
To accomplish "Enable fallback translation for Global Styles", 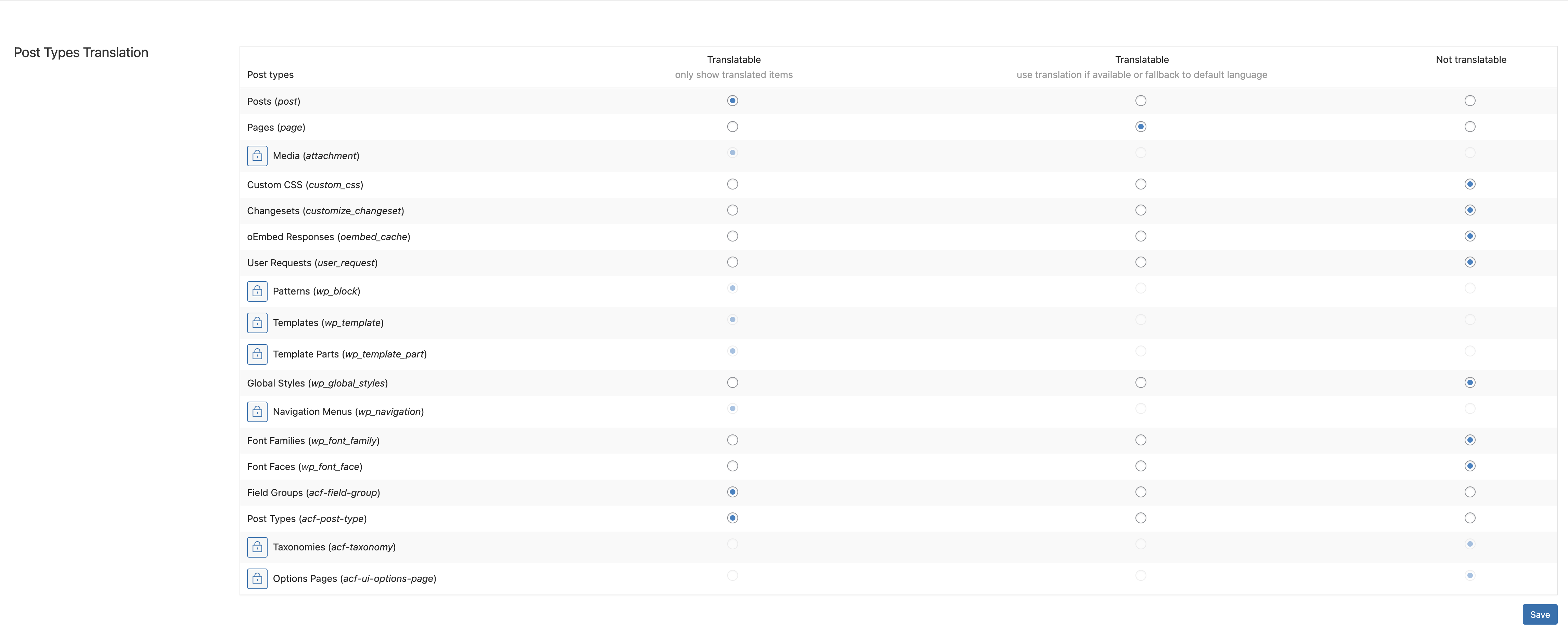I will tap(1140, 383).
